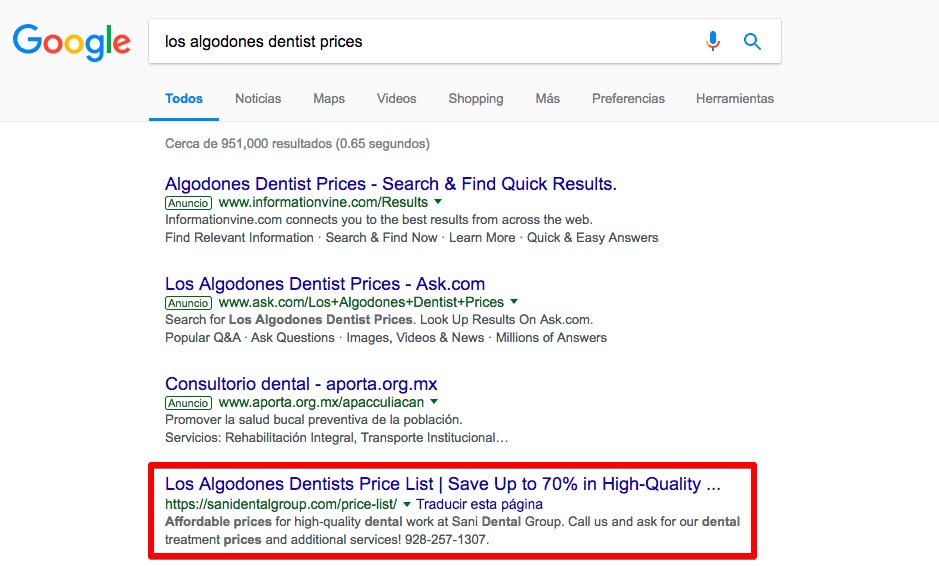Click 'Find Relevant Information' text in first ad
This screenshot has height=566, width=939.
pyautogui.click(x=239, y=238)
